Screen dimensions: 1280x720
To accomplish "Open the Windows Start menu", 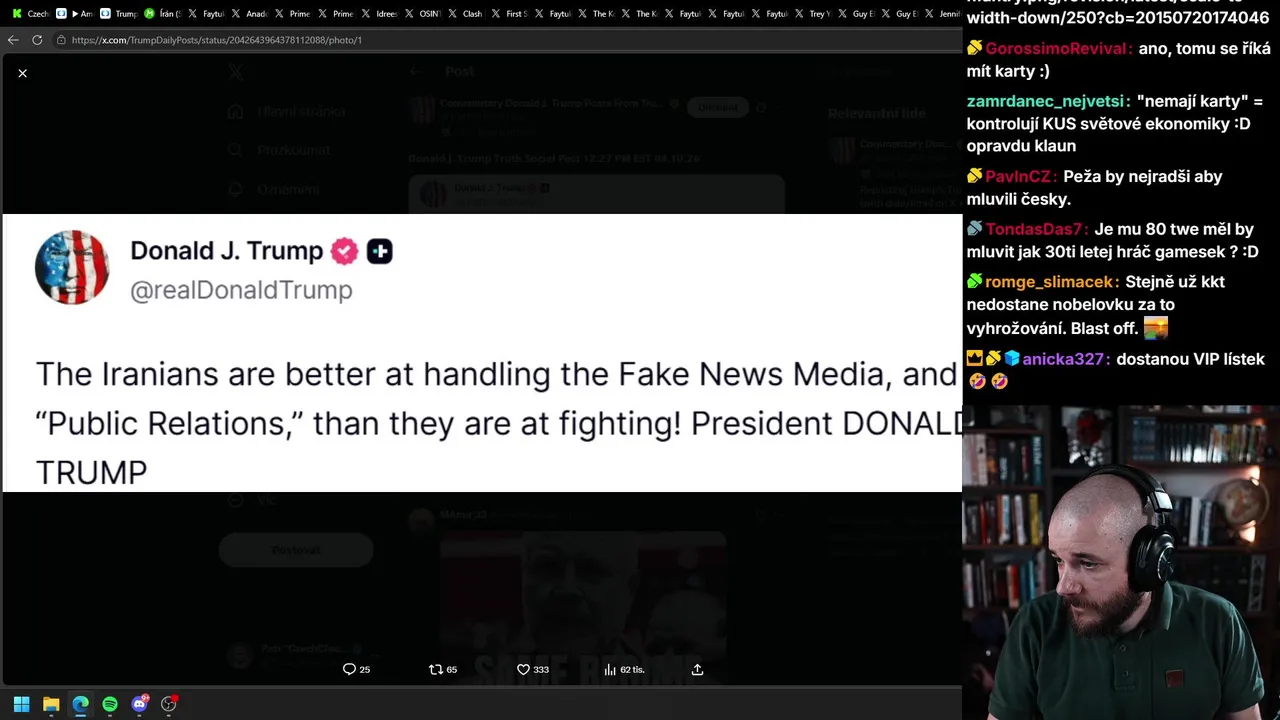I will pos(21,704).
